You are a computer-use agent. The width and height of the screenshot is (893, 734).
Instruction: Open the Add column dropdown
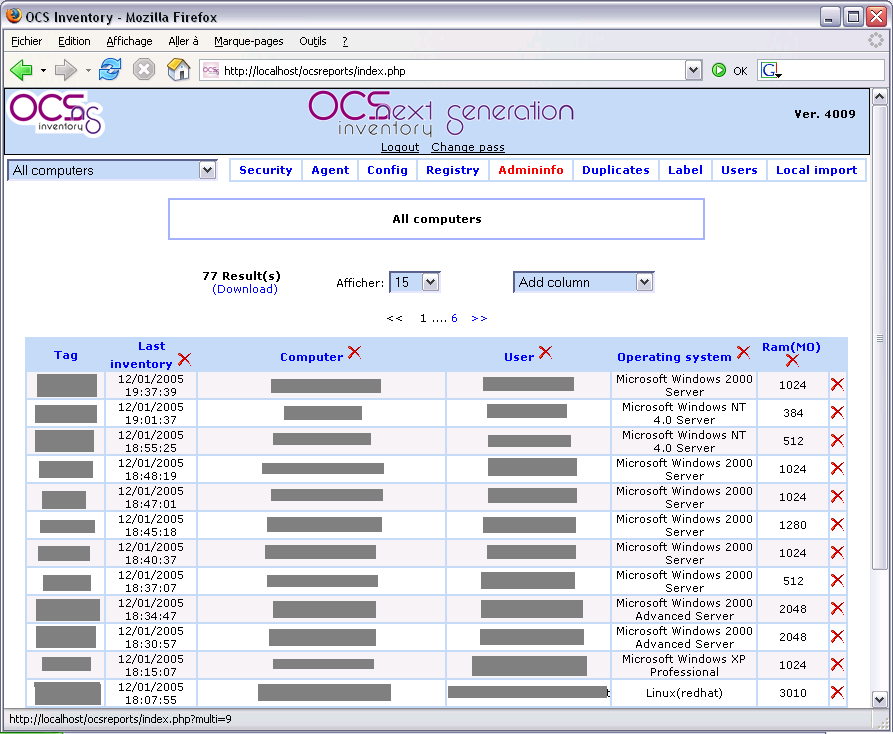(583, 282)
